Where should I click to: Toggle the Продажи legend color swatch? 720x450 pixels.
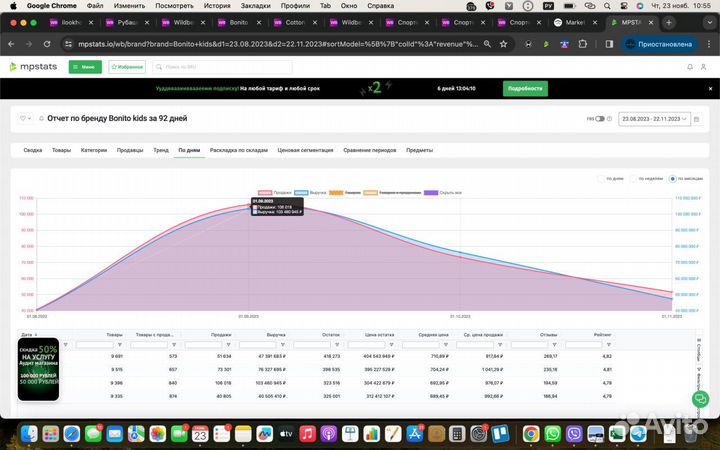pos(265,191)
